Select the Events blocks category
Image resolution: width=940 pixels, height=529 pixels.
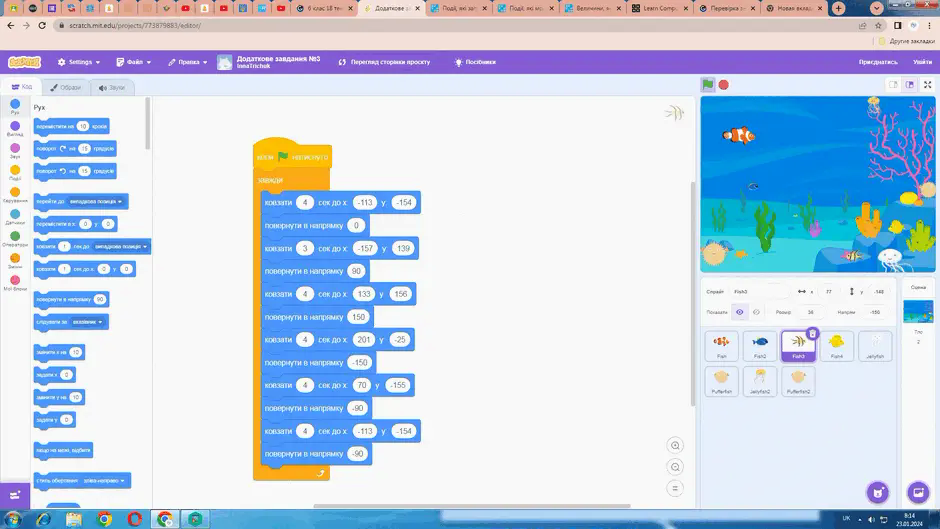pos(15,173)
